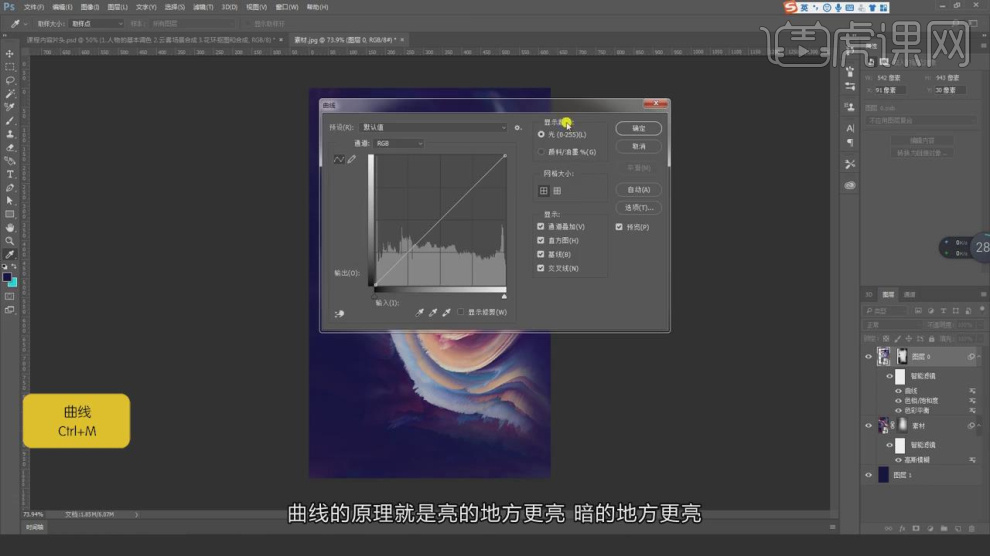Viewport: 990px width, 556px height.
Task: Open the 窗口(W) menu
Action: tap(287, 7)
